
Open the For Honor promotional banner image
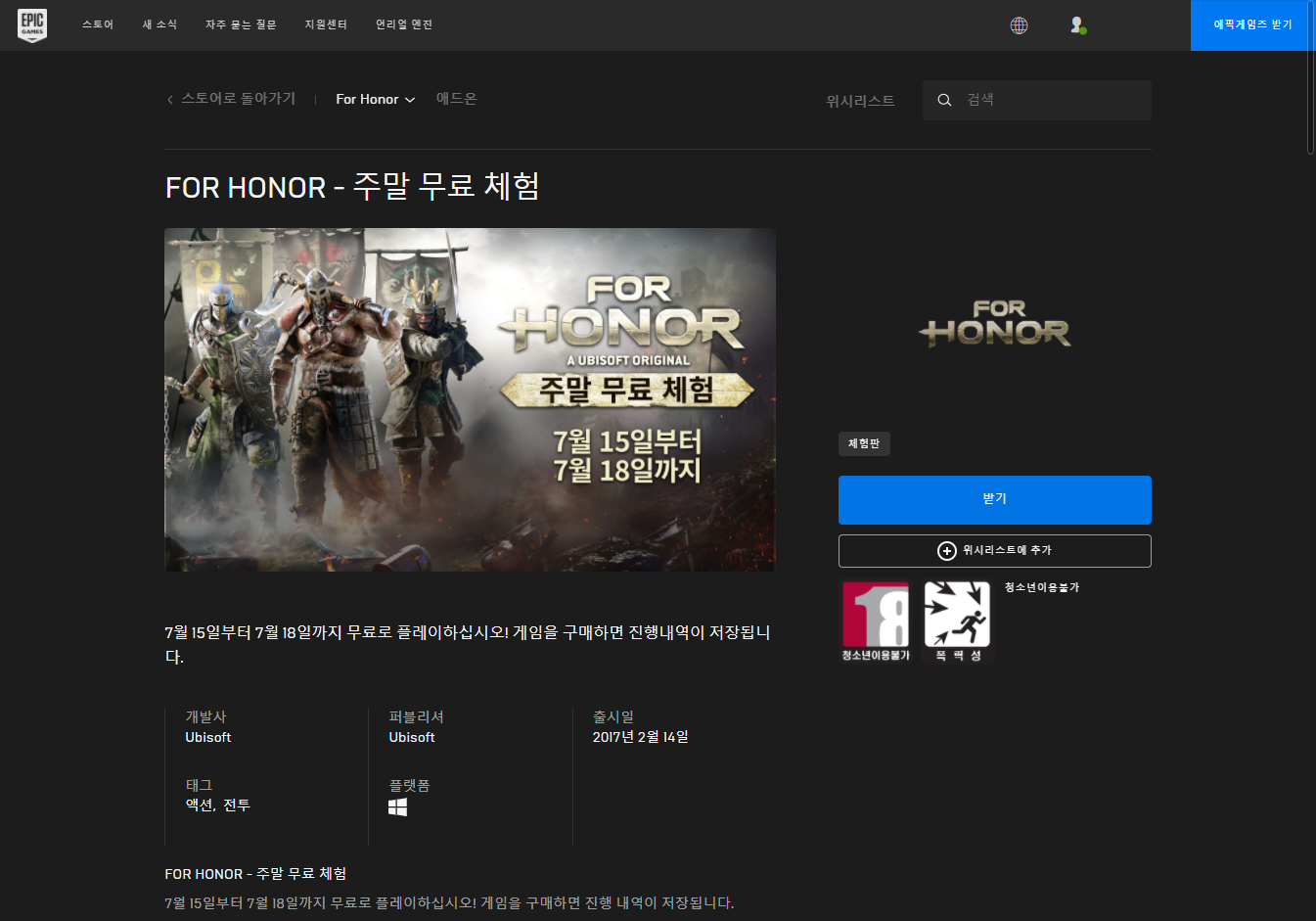click(470, 399)
